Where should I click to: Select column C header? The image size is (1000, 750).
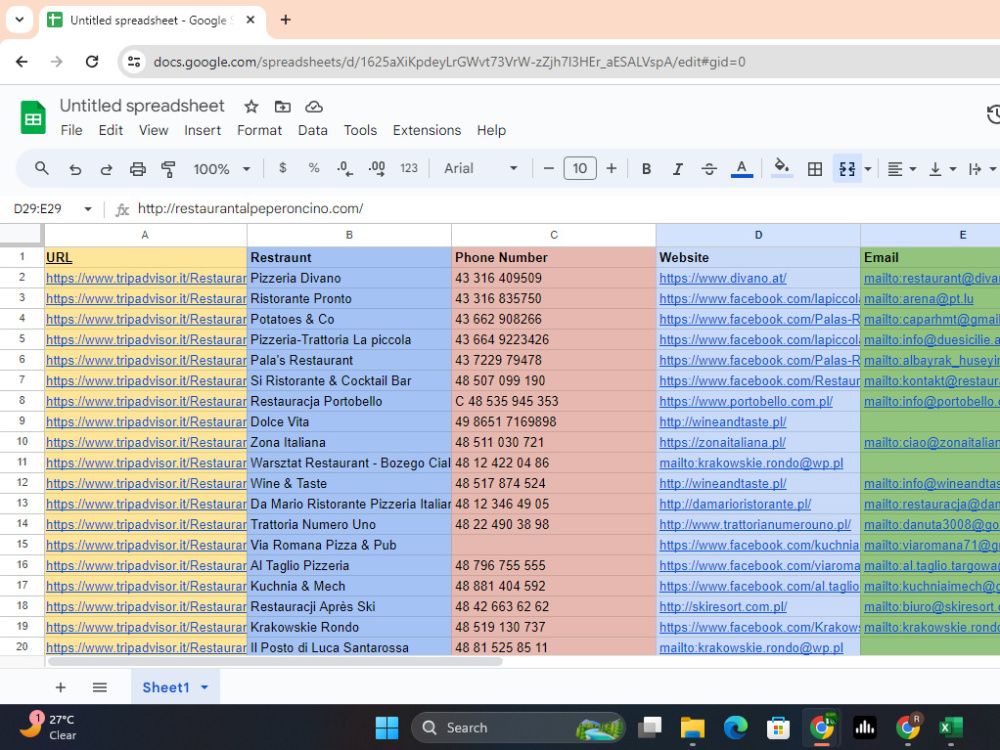pos(554,235)
